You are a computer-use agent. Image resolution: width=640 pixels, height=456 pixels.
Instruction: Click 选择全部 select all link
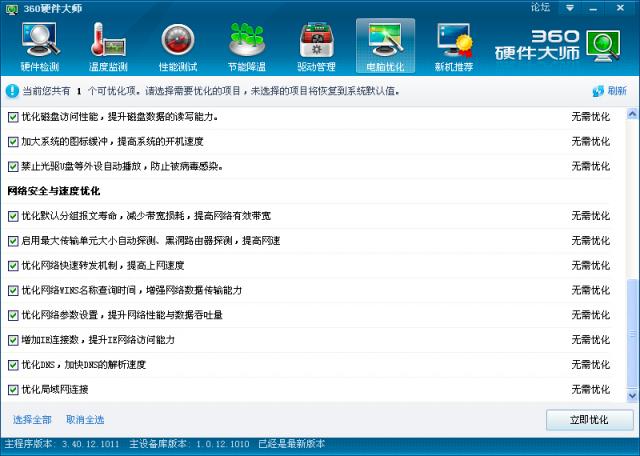point(32,420)
